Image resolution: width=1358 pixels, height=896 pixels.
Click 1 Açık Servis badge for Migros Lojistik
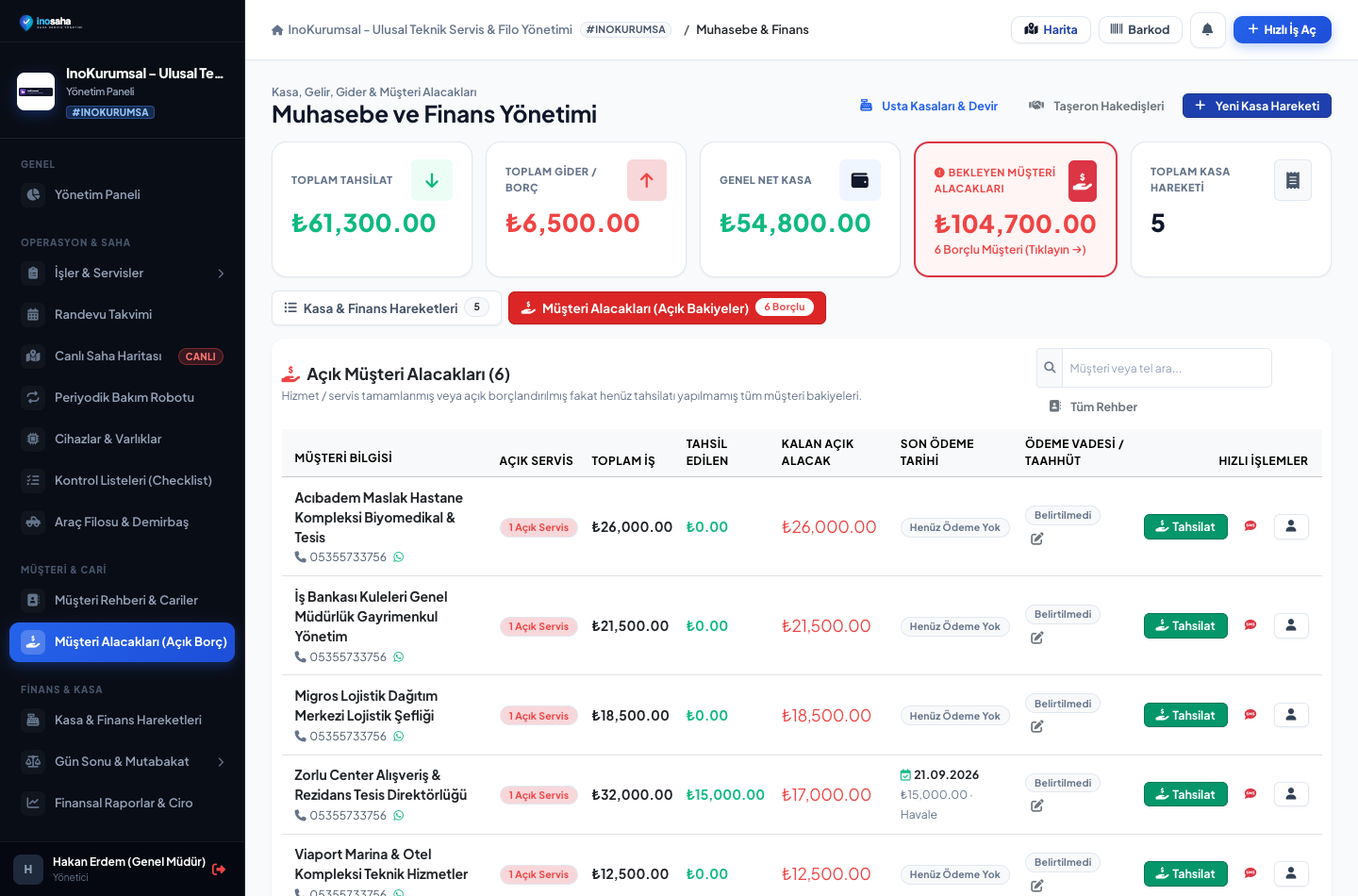(538, 716)
